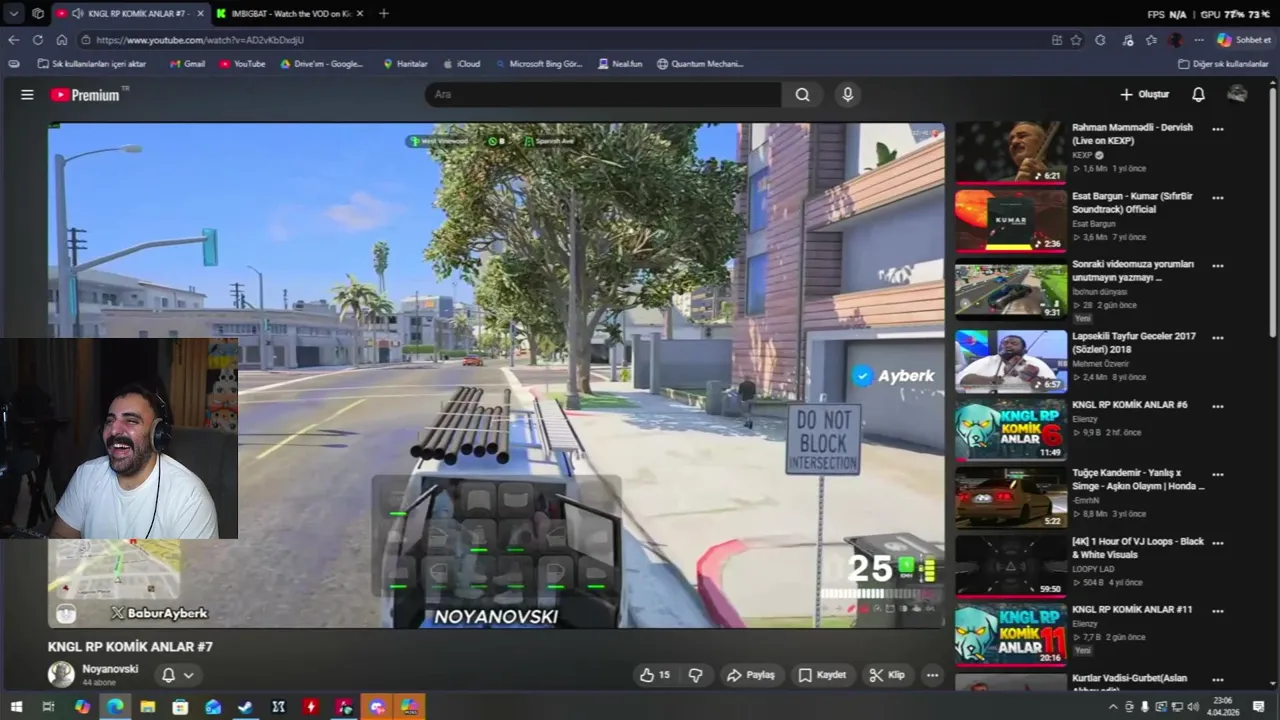Open a new browser tab
Viewport: 1280px width, 720px height.
pyautogui.click(x=384, y=13)
